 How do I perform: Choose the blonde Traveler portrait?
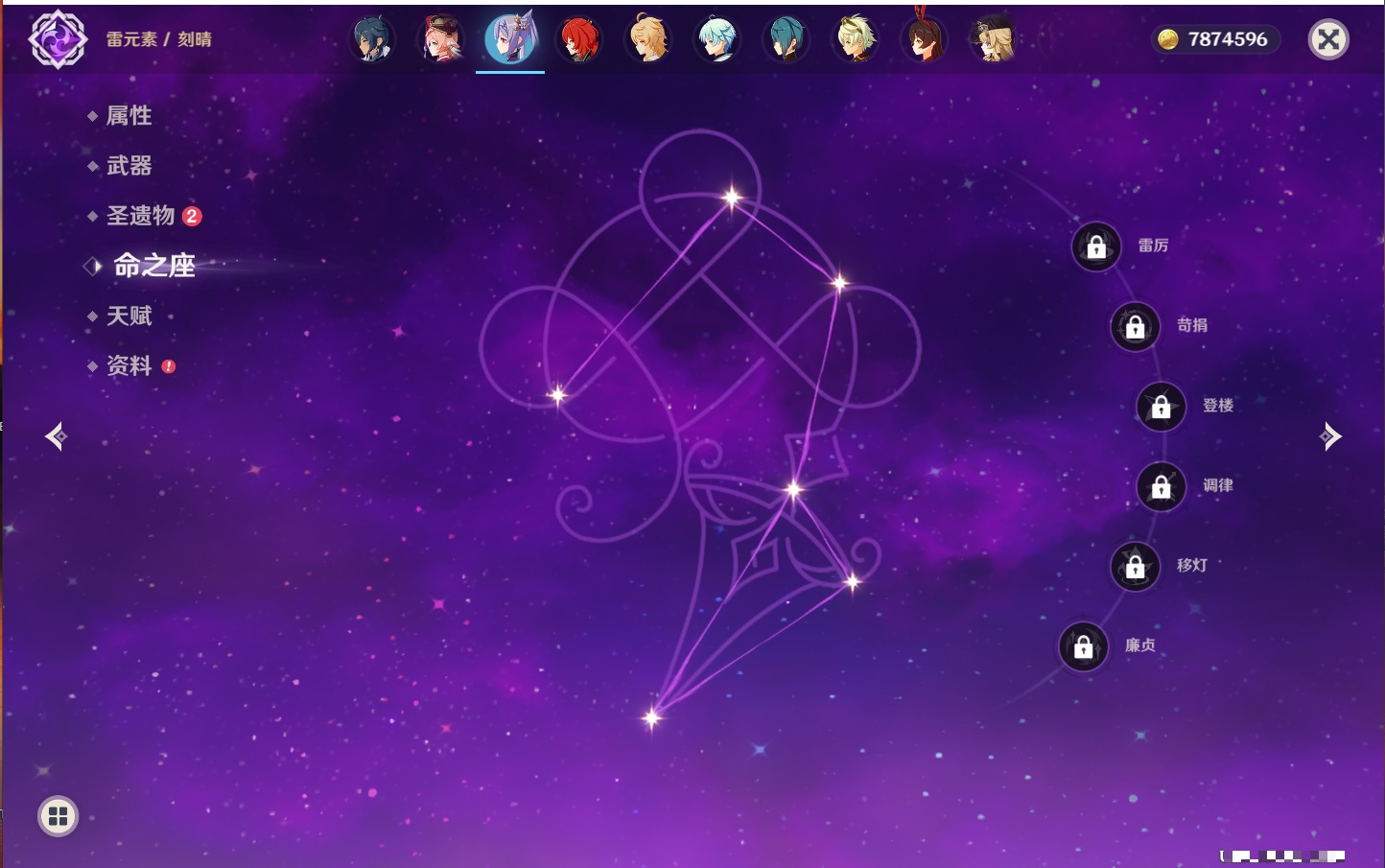(648, 39)
